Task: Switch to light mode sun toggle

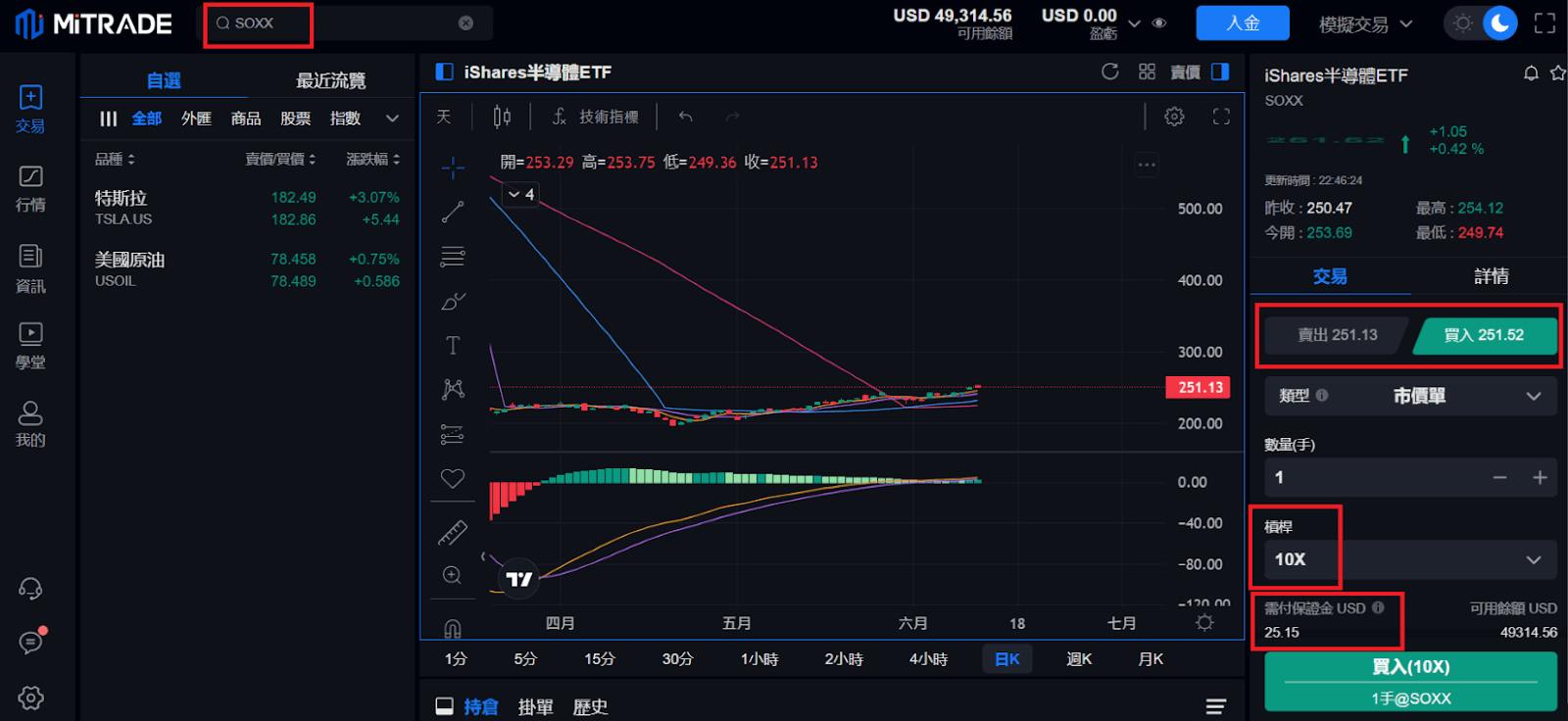Action: click(1463, 24)
